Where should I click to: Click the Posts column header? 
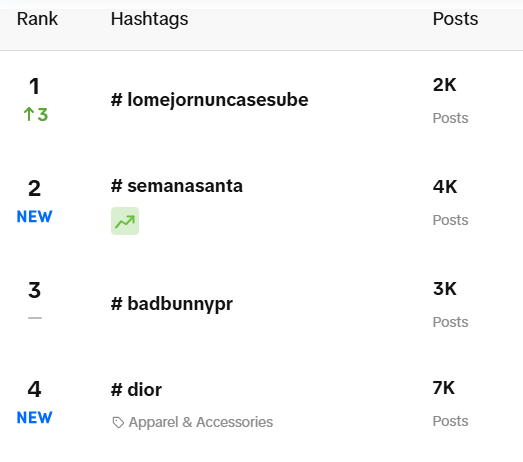click(455, 19)
